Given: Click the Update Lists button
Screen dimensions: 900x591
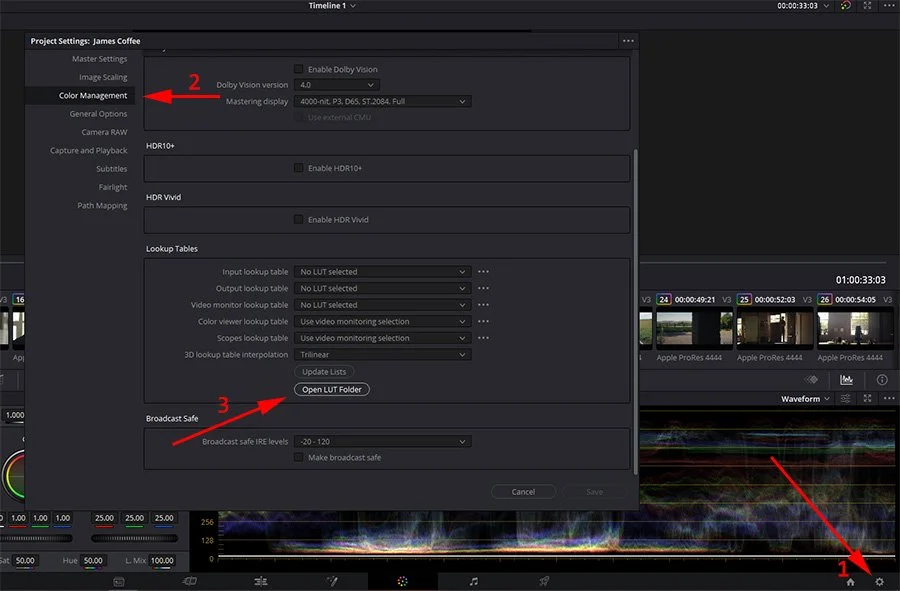Looking at the screenshot, I should (x=323, y=371).
